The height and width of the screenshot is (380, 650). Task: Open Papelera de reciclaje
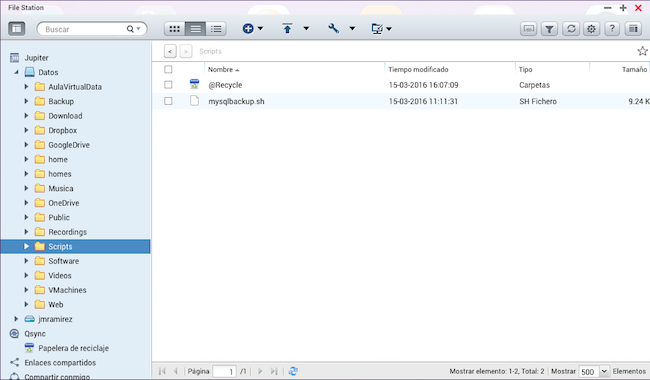[73, 348]
